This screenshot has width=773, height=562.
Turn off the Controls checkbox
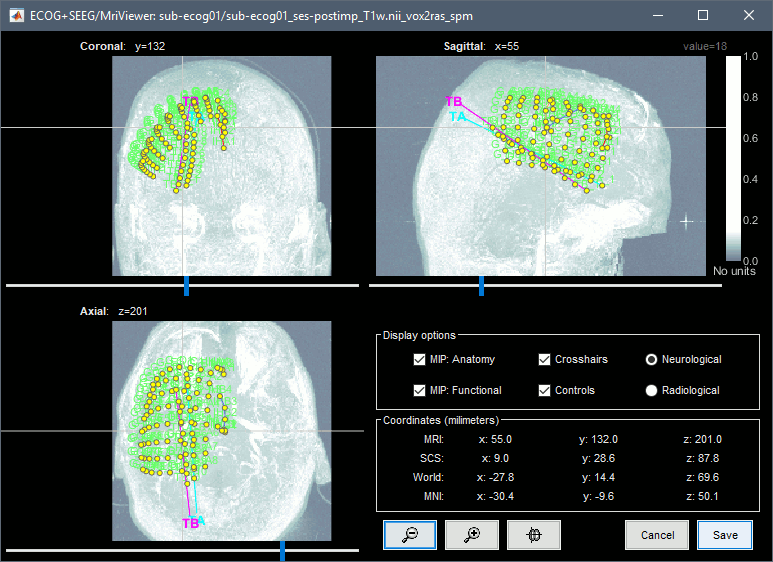click(x=545, y=390)
